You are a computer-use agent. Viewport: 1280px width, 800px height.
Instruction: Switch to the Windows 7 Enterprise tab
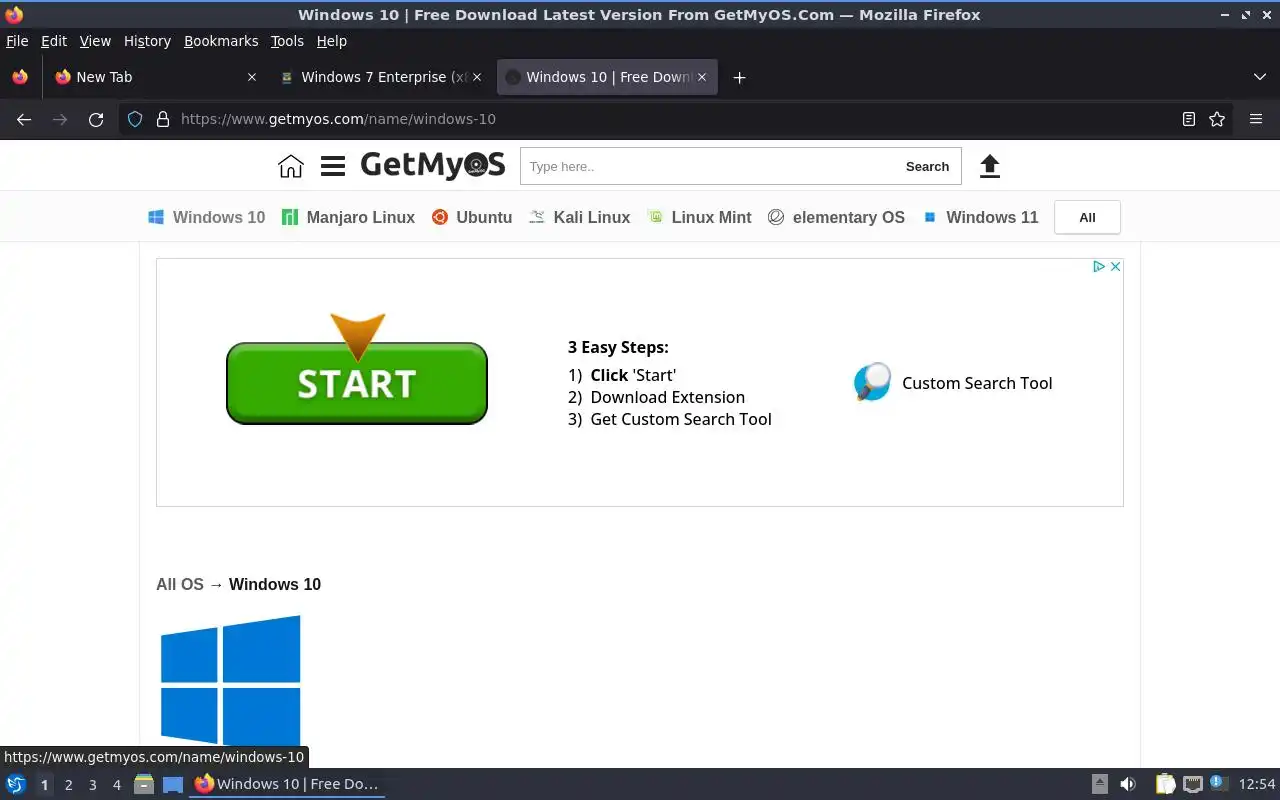click(x=381, y=77)
